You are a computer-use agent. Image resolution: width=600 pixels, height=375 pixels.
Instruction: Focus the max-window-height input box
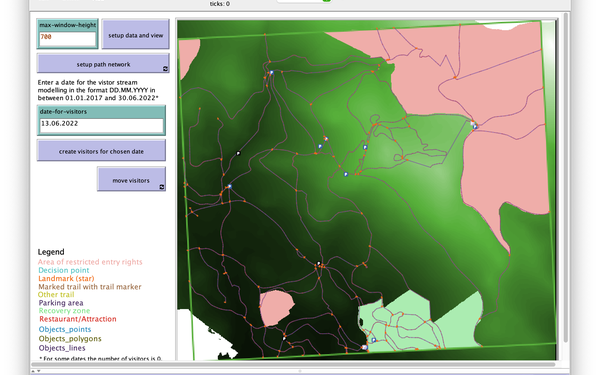tap(68, 38)
